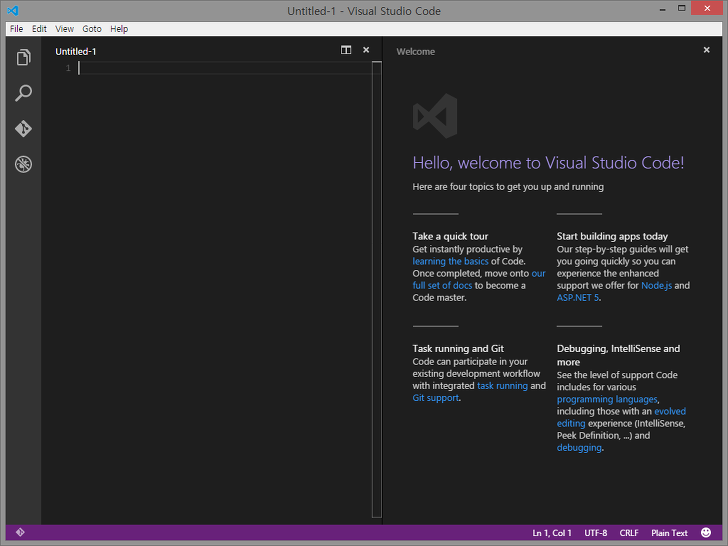This screenshot has width=728, height=546.
Task: Click the 'Task running and Git' heading
Action: (458, 349)
